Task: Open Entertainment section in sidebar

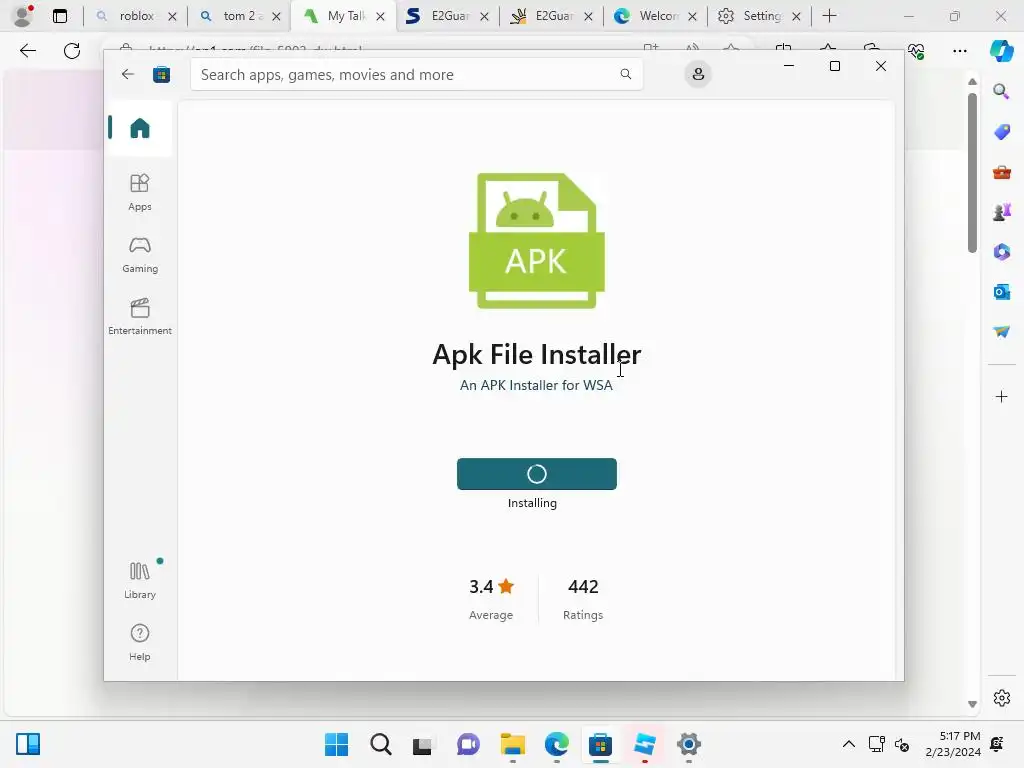Action: coord(139,317)
